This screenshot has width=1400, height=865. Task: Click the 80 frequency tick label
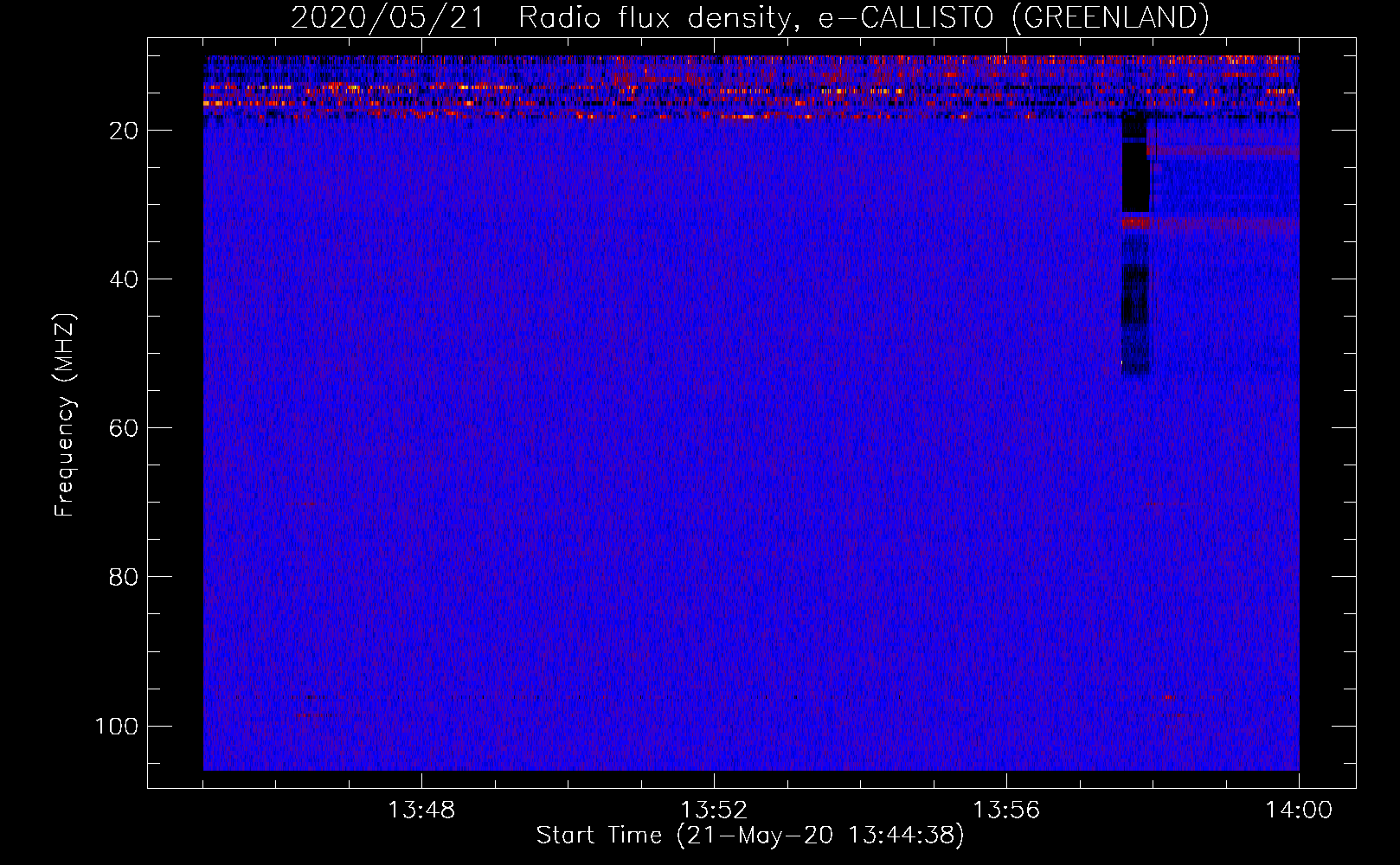pyautogui.click(x=124, y=577)
